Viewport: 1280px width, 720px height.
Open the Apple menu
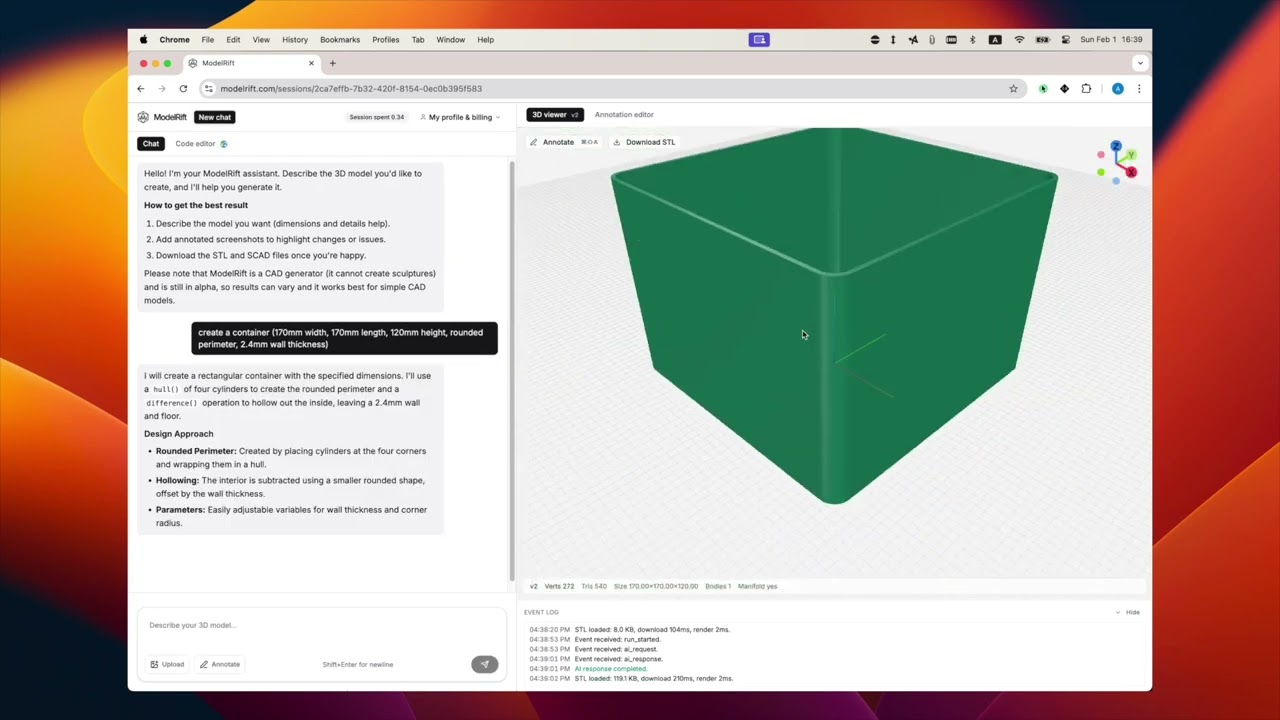point(143,40)
